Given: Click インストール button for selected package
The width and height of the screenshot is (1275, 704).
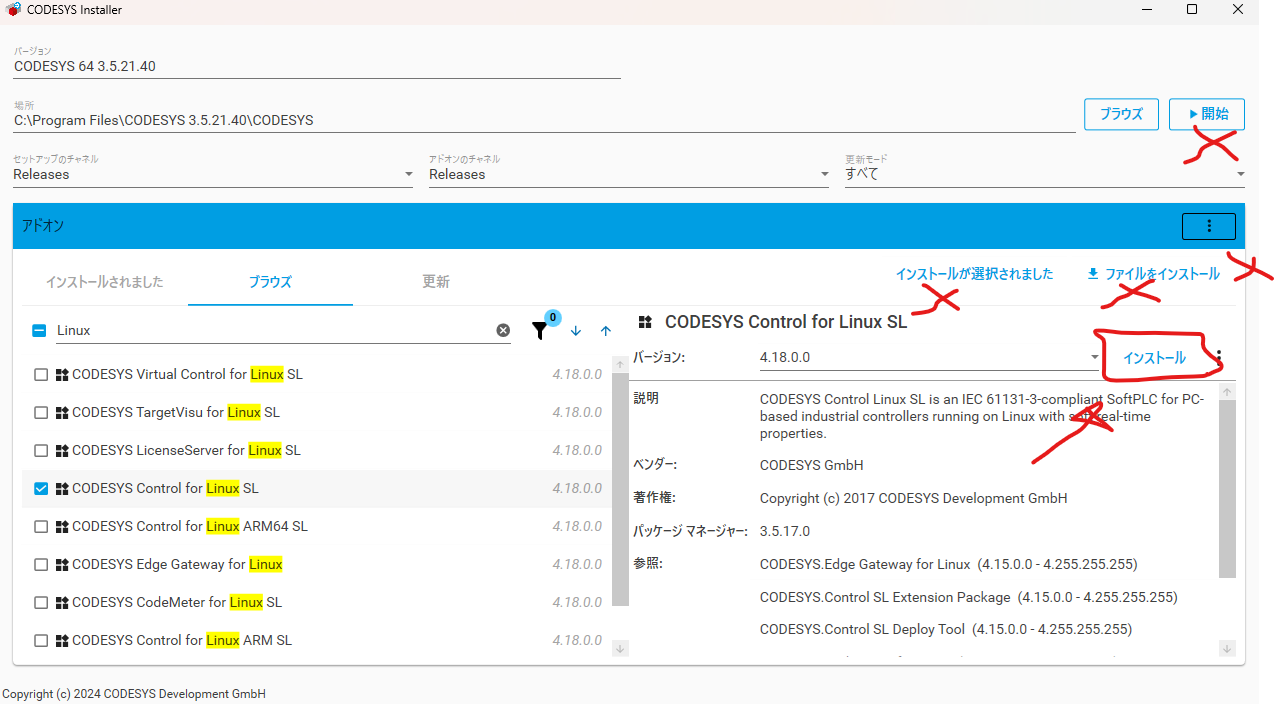Looking at the screenshot, I should [x=1154, y=358].
